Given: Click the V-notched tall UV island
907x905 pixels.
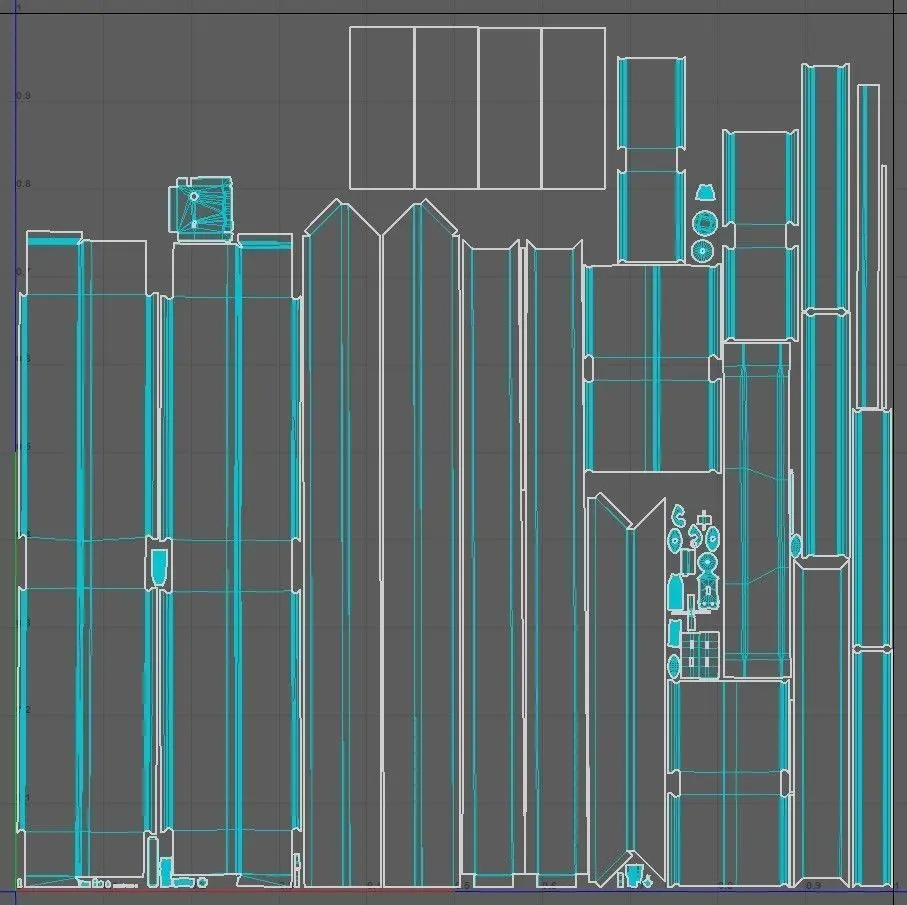Looking at the screenshot, I should point(626,688).
